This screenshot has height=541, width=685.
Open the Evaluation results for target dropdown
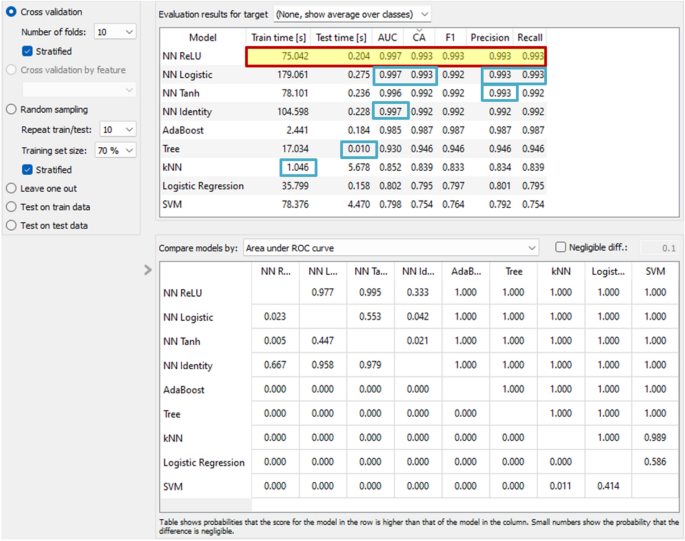(352, 13)
